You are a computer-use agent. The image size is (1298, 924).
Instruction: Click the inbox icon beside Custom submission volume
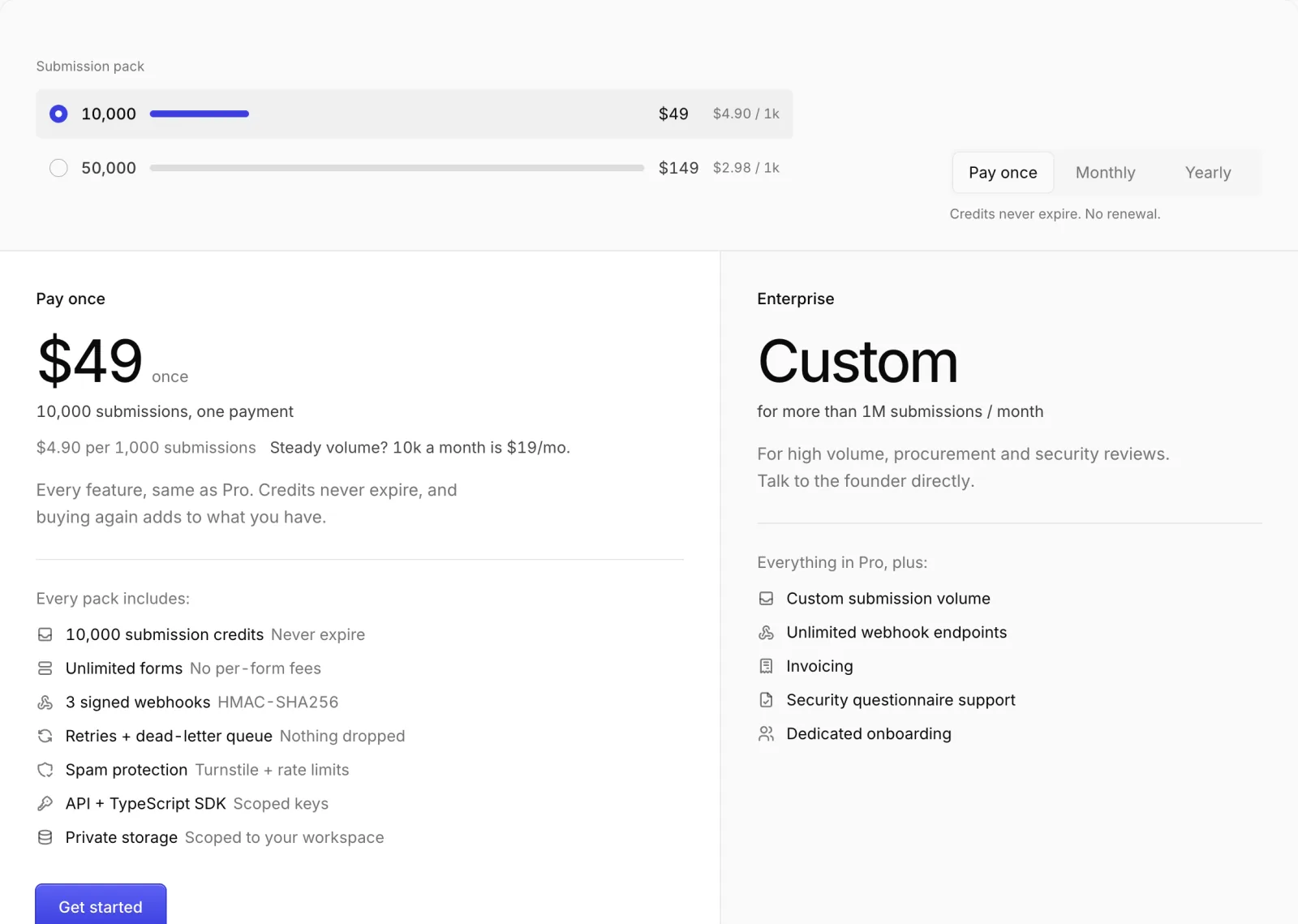tap(766, 599)
